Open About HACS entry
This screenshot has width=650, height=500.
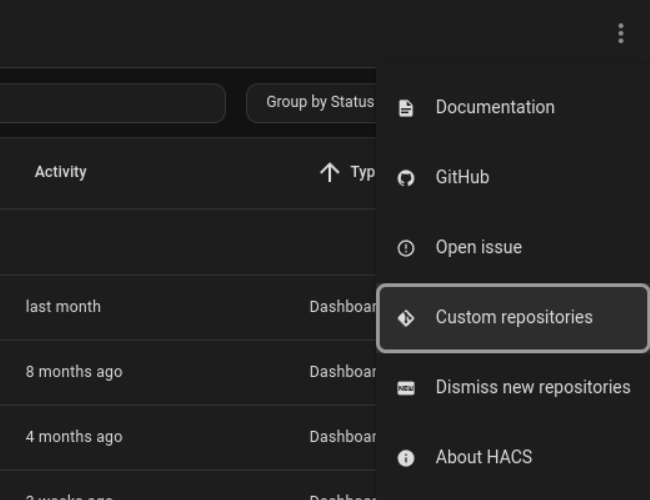[x=513, y=458]
